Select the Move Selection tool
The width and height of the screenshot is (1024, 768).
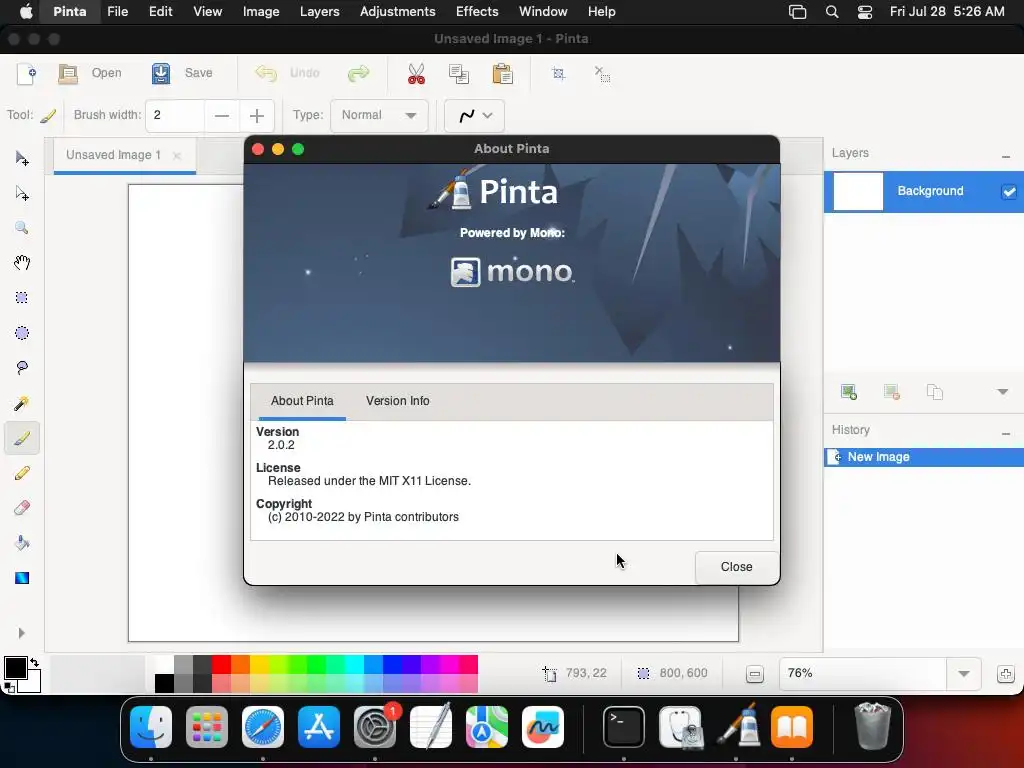[x=22, y=193]
